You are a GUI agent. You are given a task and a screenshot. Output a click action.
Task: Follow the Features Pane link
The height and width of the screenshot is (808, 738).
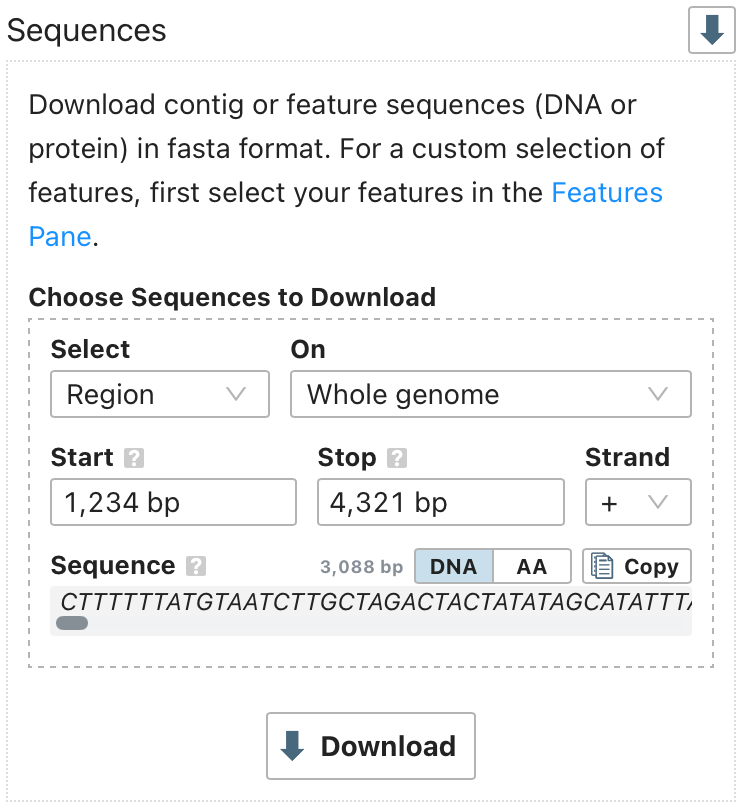point(606,192)
